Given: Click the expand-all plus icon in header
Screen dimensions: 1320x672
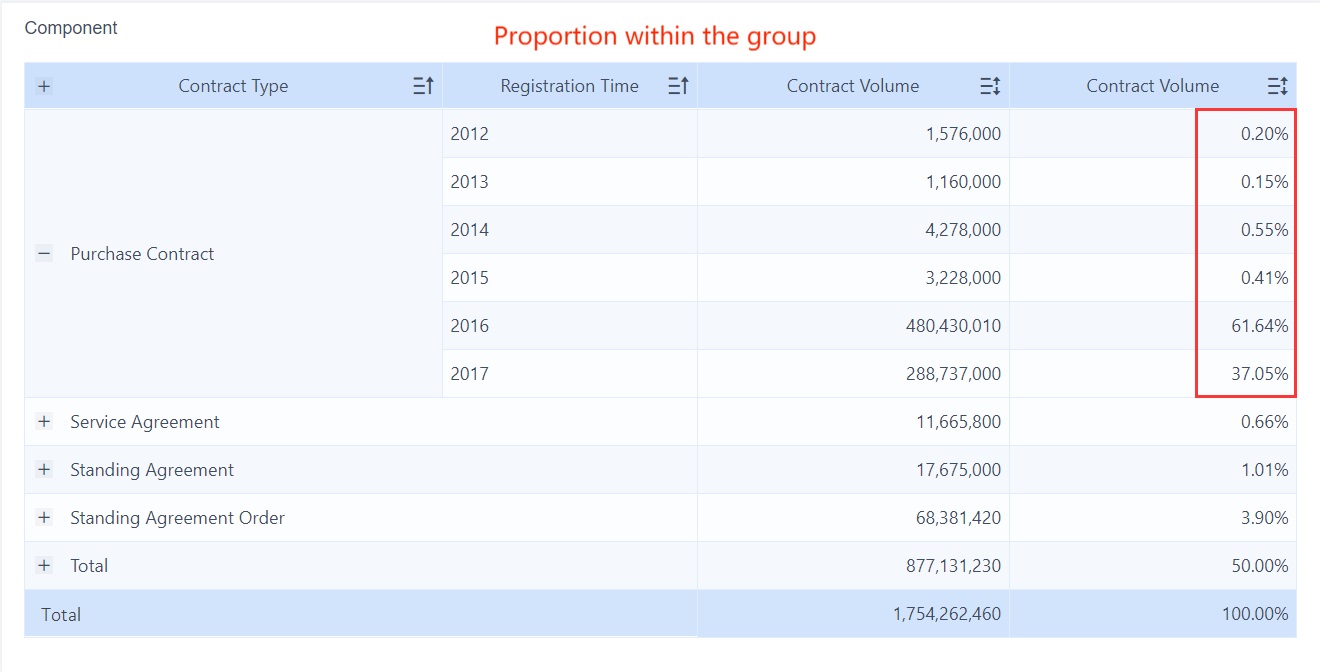Looking at the screenshot, I should [x=43, y=86].
